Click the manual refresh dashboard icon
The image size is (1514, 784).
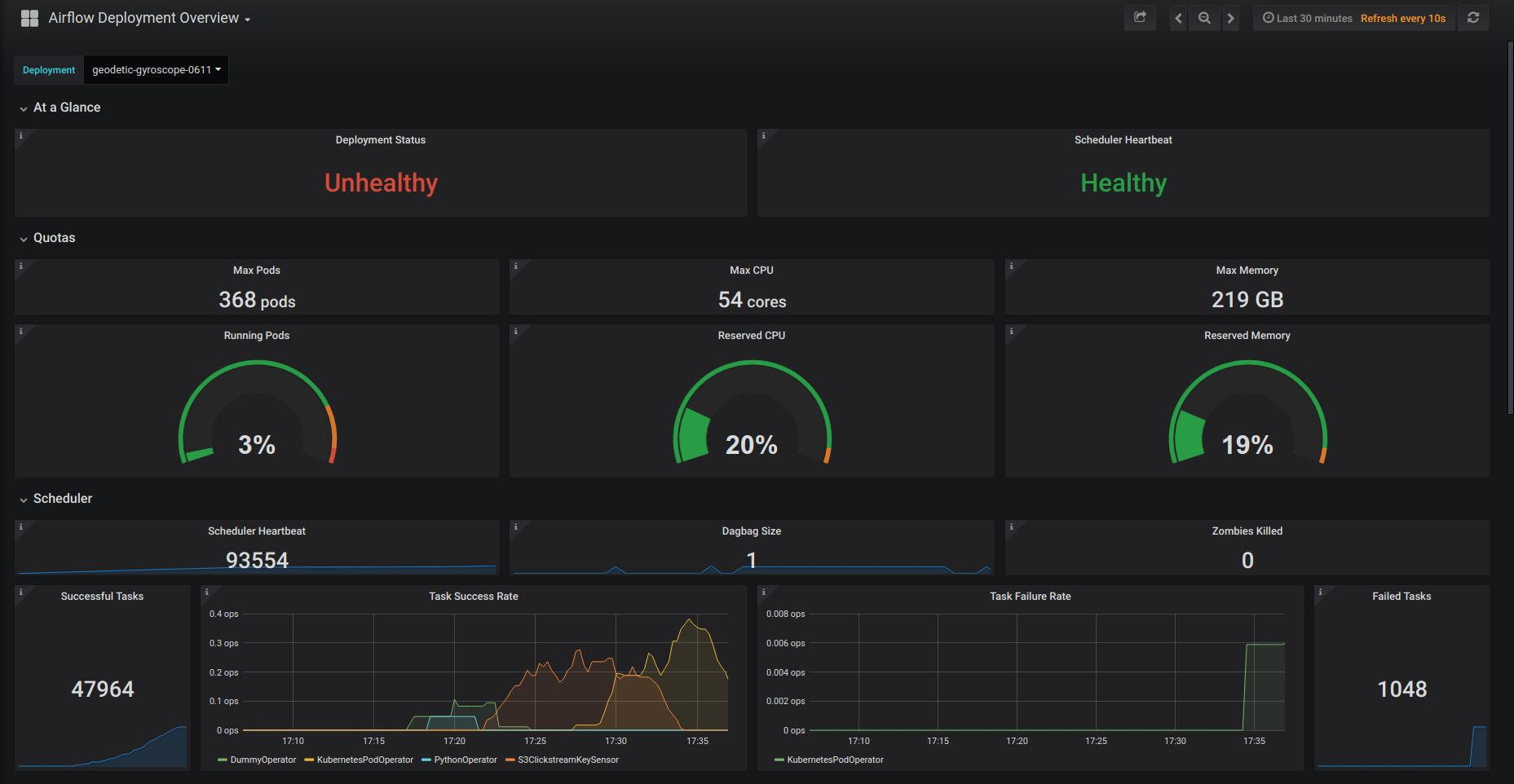[x=1472, y=17]
